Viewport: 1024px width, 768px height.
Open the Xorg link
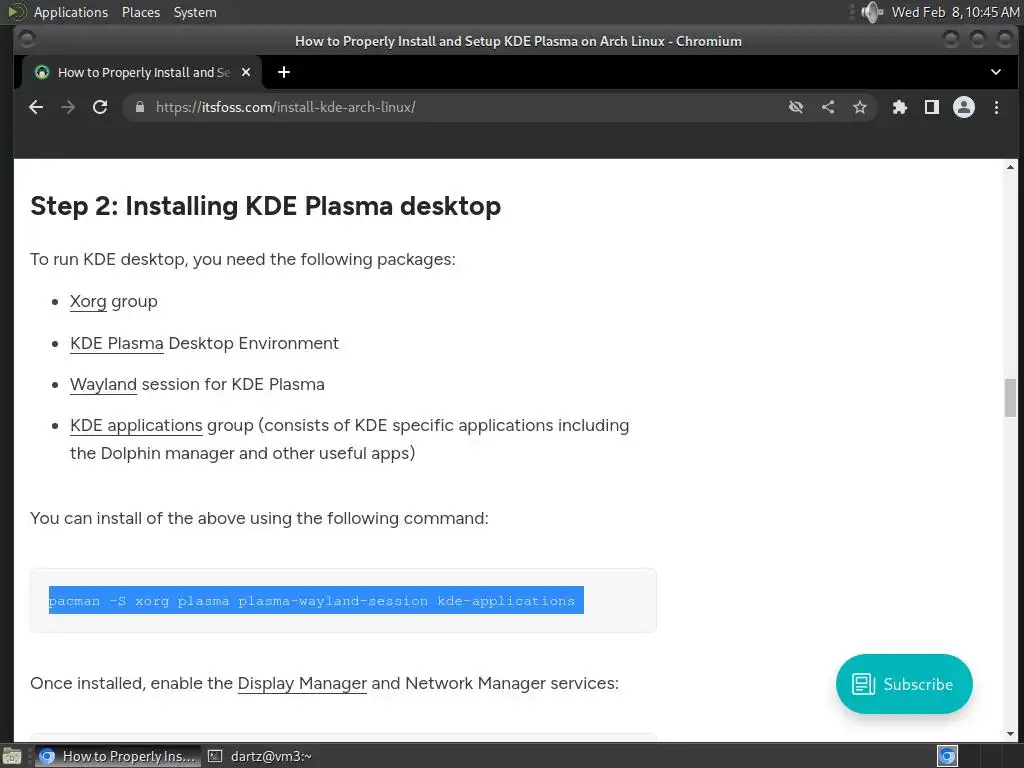point(88,302)
